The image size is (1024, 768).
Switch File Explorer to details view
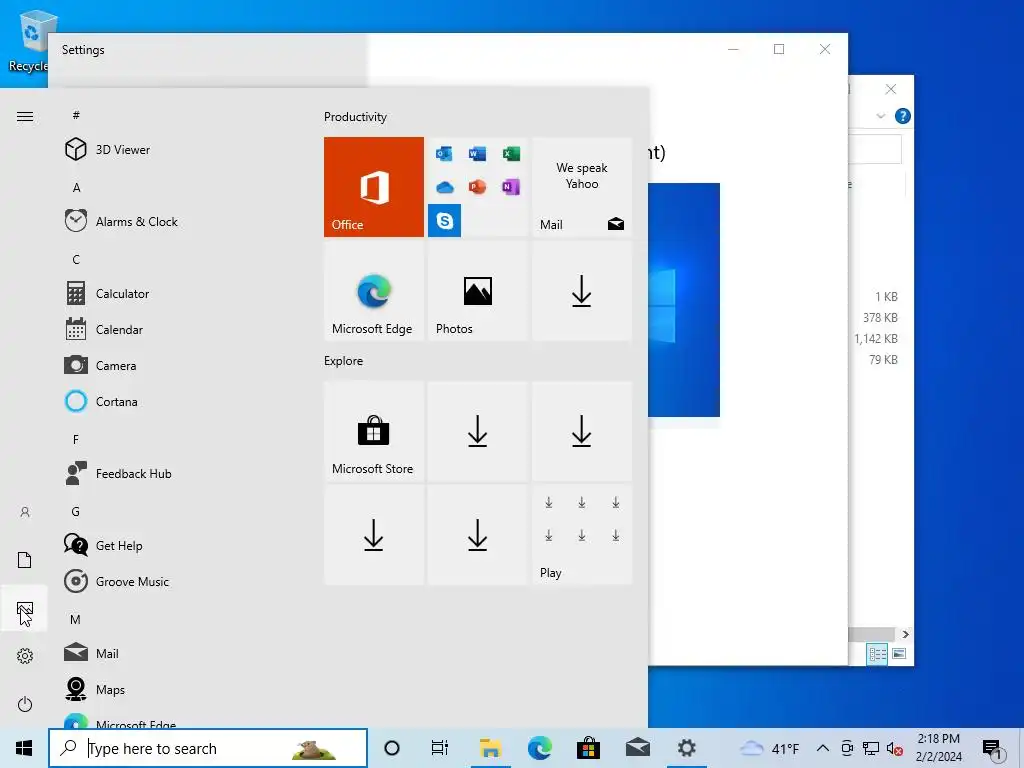coord(877,654)
